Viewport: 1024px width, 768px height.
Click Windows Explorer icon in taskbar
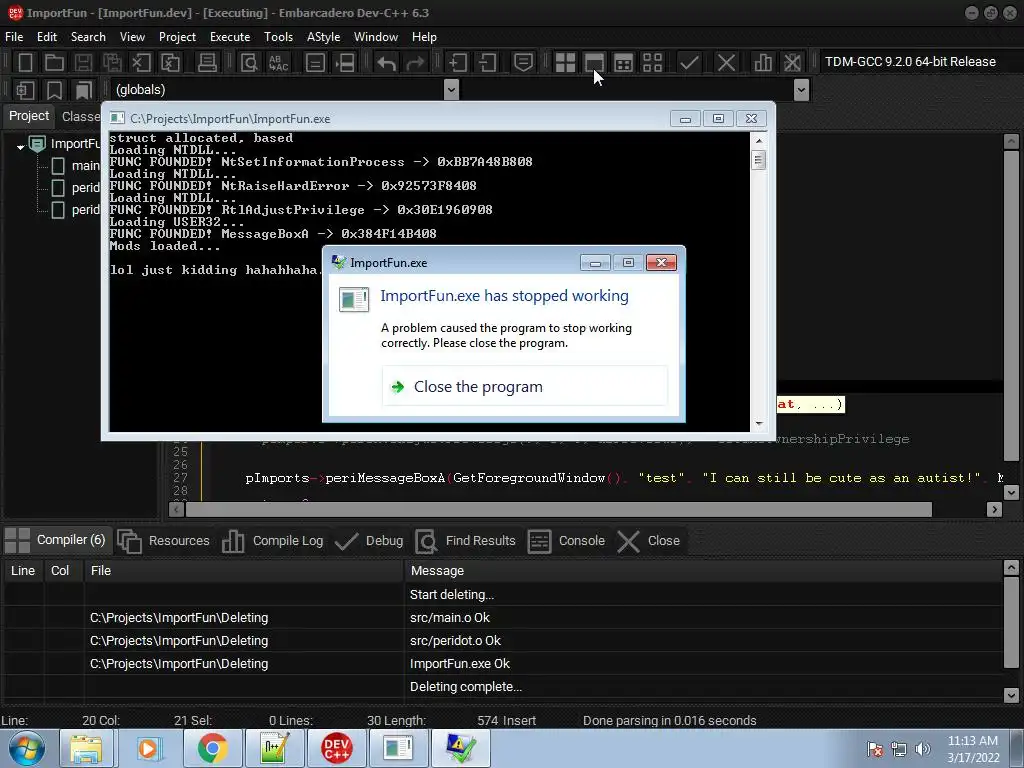pyautogui.click(x=86, y=748)
